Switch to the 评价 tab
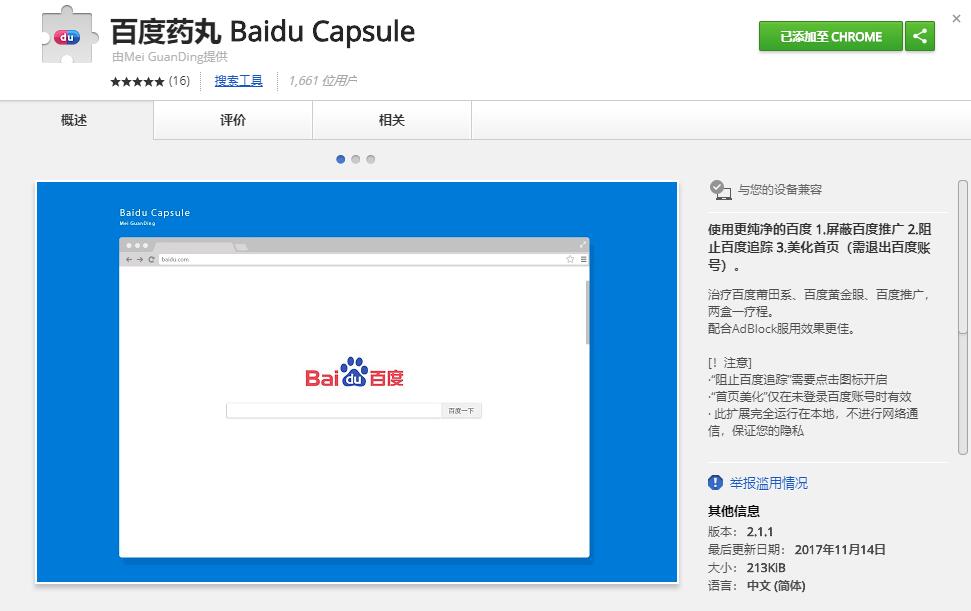Viewport: 971px width, 611px height. (233, 120)
